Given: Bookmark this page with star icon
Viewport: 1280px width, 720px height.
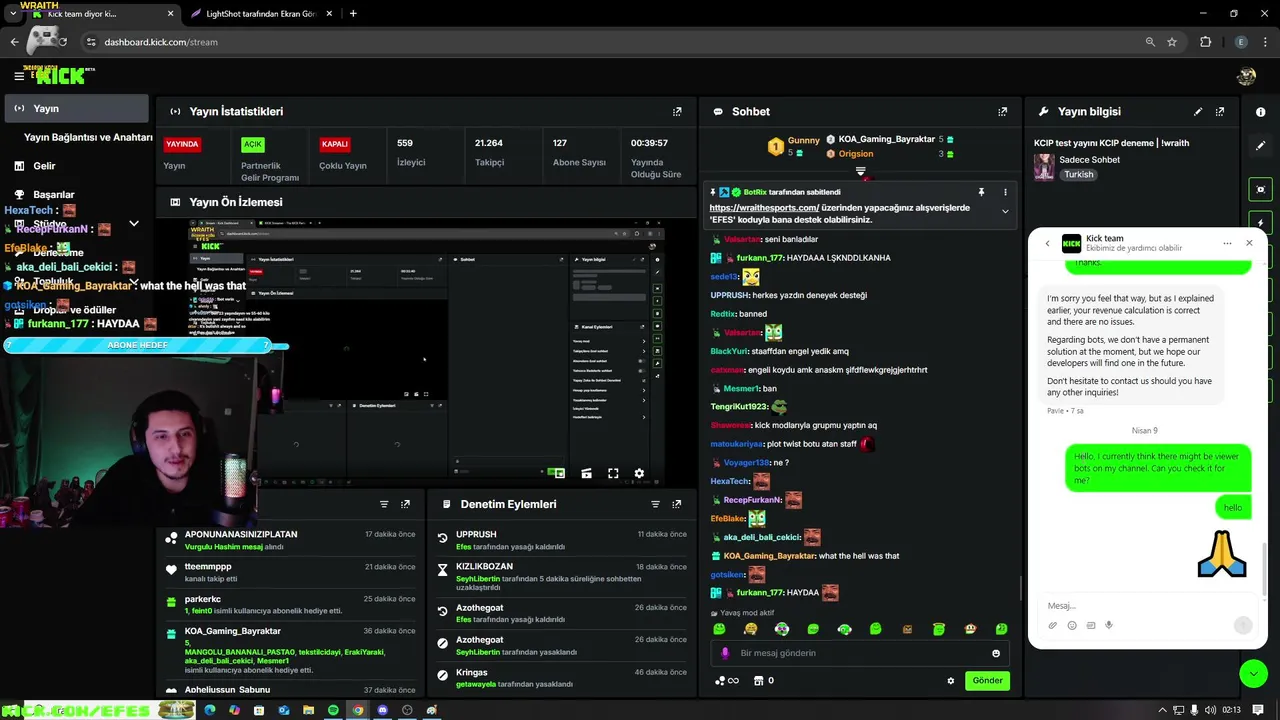Looking at the screenshot, I should [x=1172, y=42].
